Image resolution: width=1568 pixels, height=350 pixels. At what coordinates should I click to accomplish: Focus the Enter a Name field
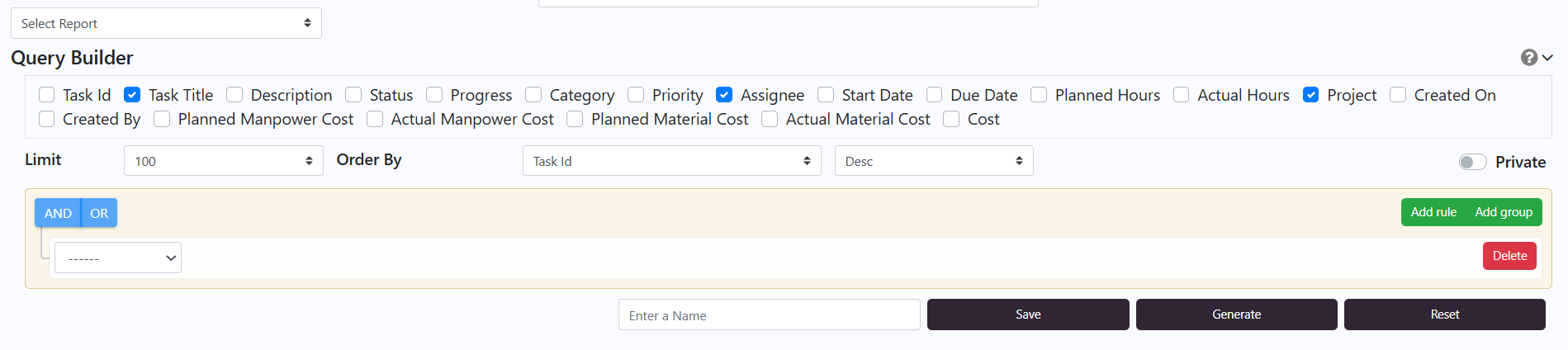pos(769,315)
